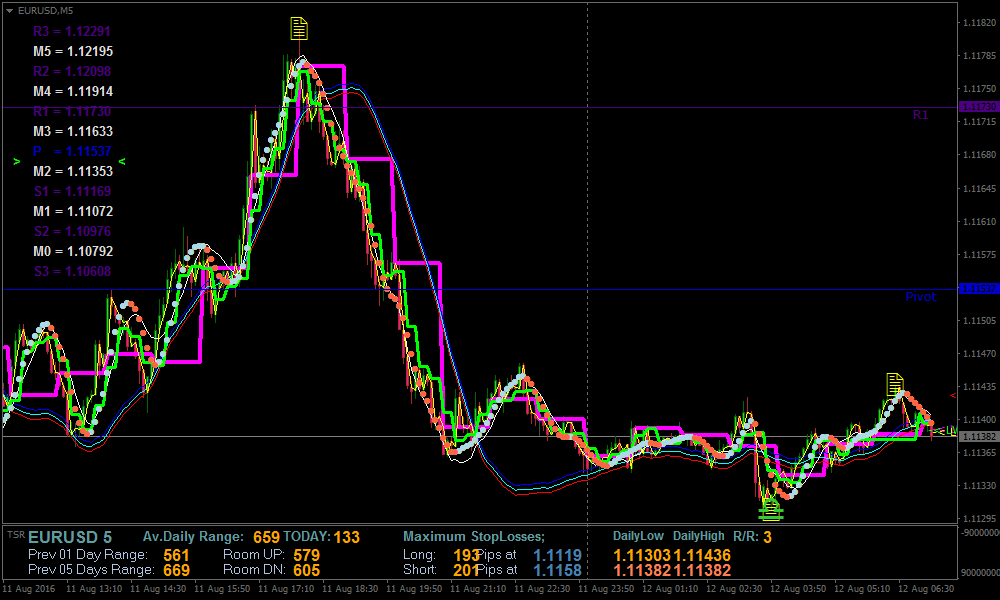Click the green stacked marker at the chart low
The width and height of the screenshot is (1000, 600).
click(769, 510)
